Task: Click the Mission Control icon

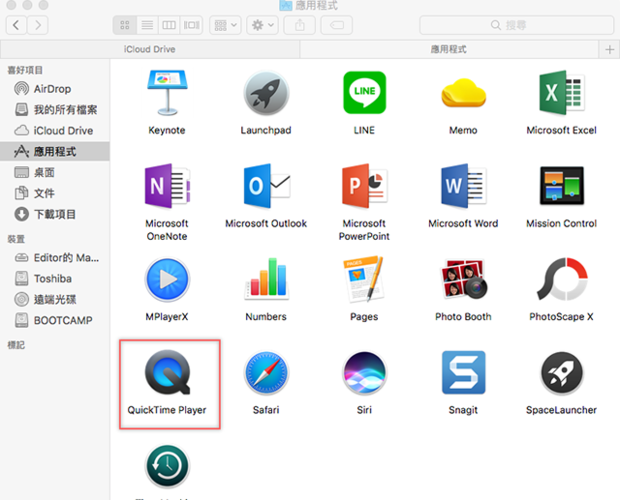Action: [561, 185]
